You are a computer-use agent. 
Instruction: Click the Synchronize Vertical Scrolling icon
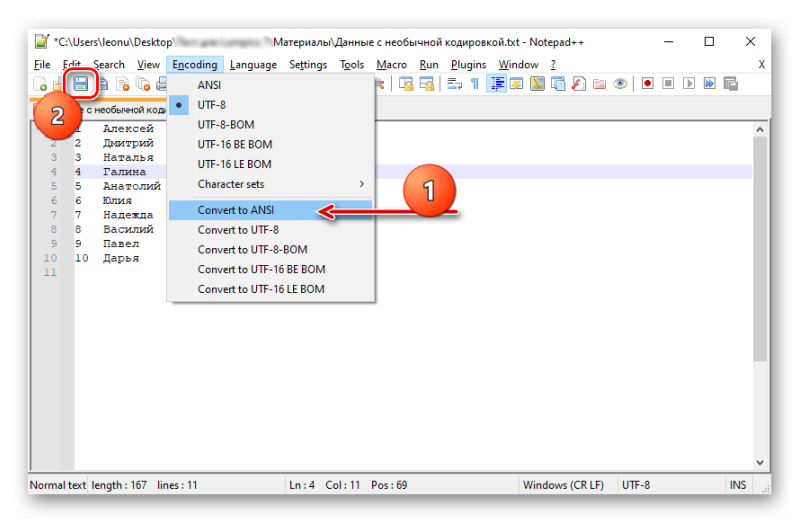coord(406,84)
